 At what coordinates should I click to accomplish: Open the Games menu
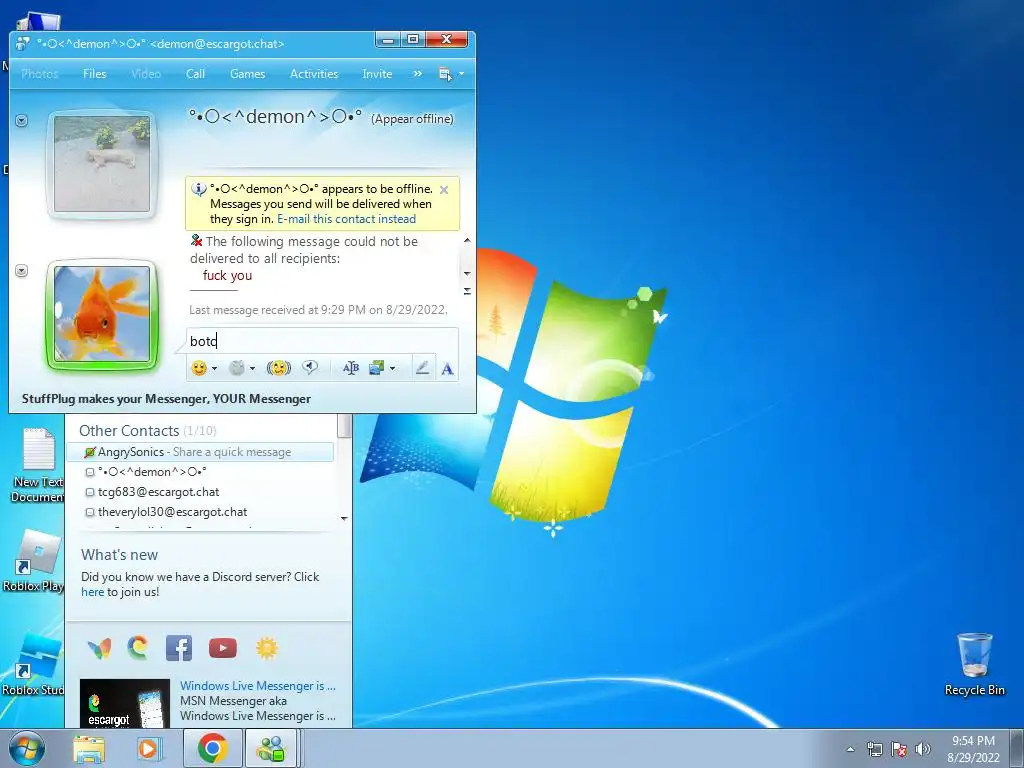tap(248, 74)
